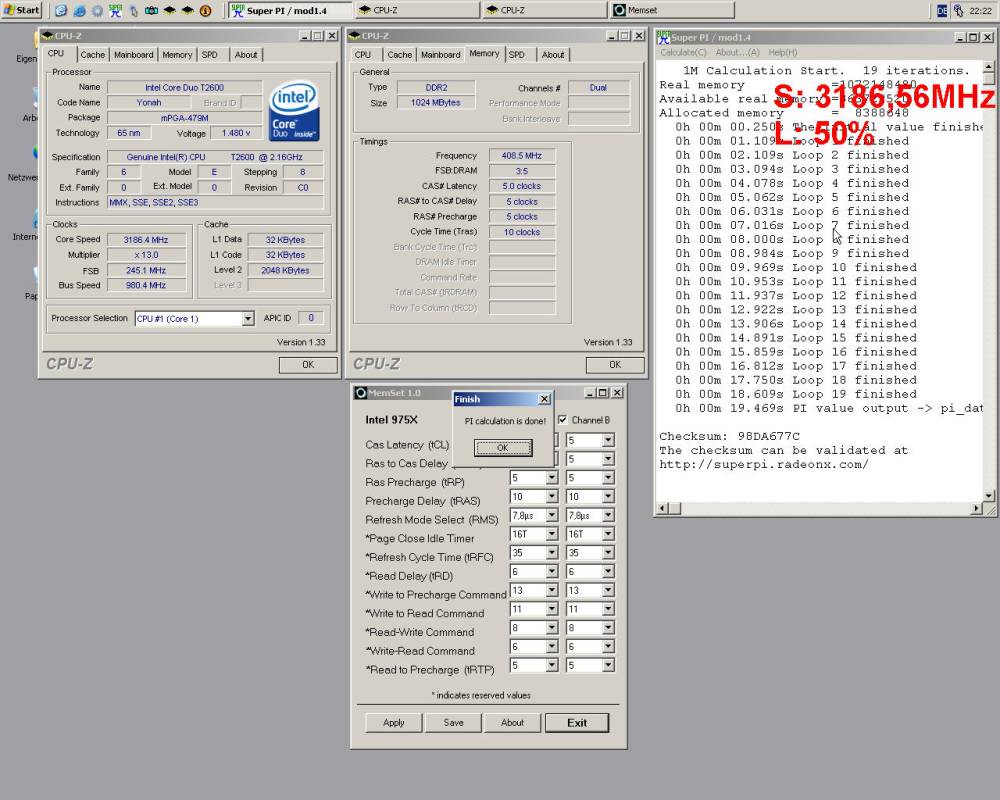This screenshot has width=1000, height=800.
Task: Open Channel B Page Close Idle Timer dropdown
Action: point(608,534)
